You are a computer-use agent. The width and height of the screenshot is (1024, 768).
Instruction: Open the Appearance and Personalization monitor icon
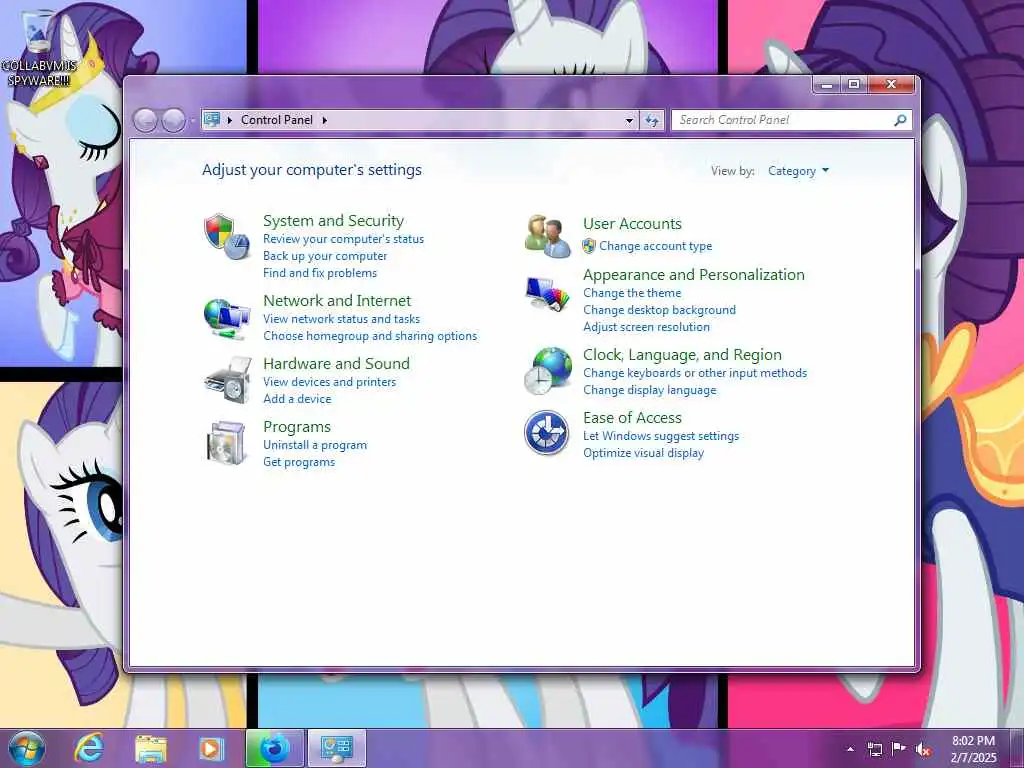pos(547,294)
